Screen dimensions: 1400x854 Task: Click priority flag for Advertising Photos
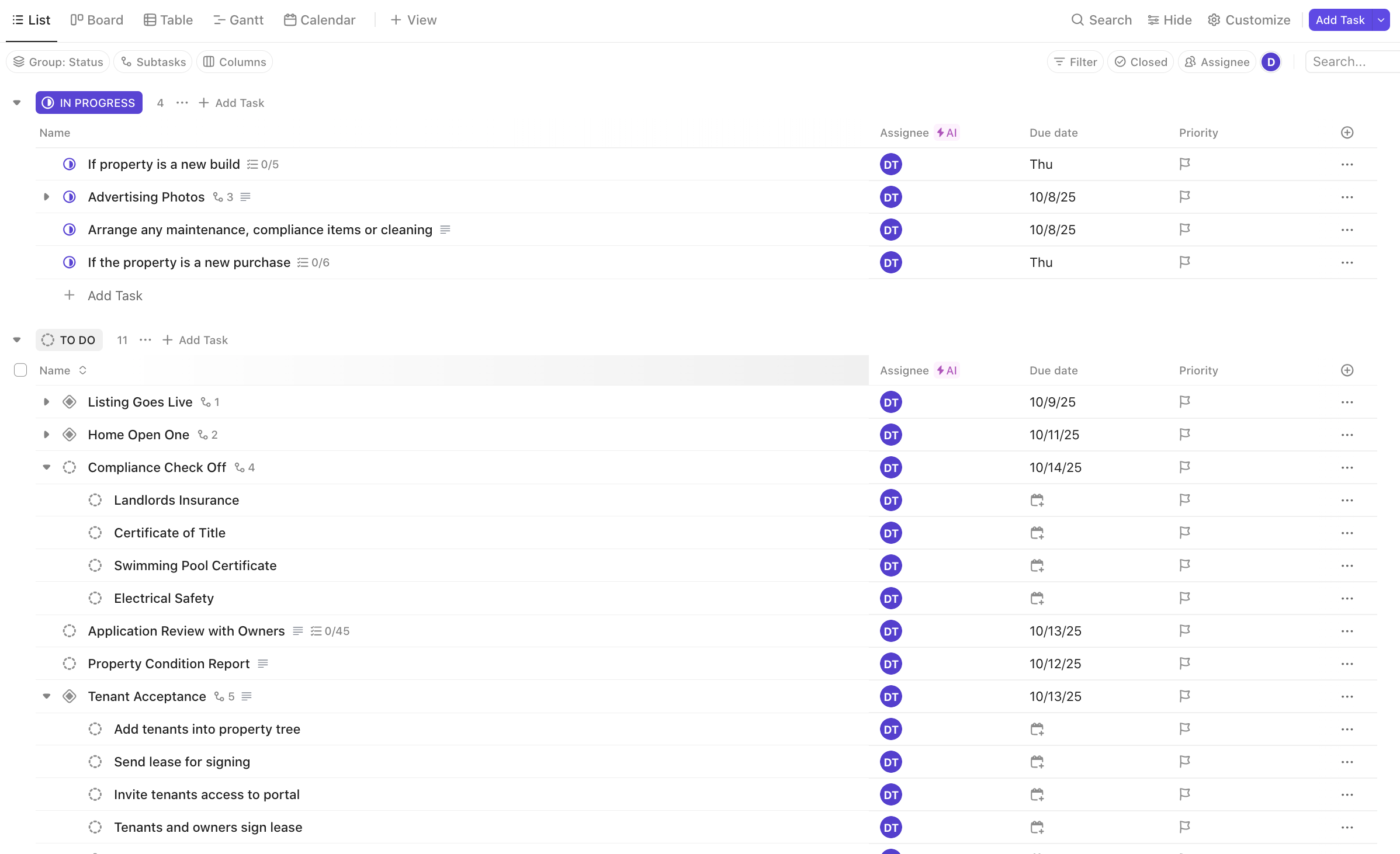coord(1184,197)
